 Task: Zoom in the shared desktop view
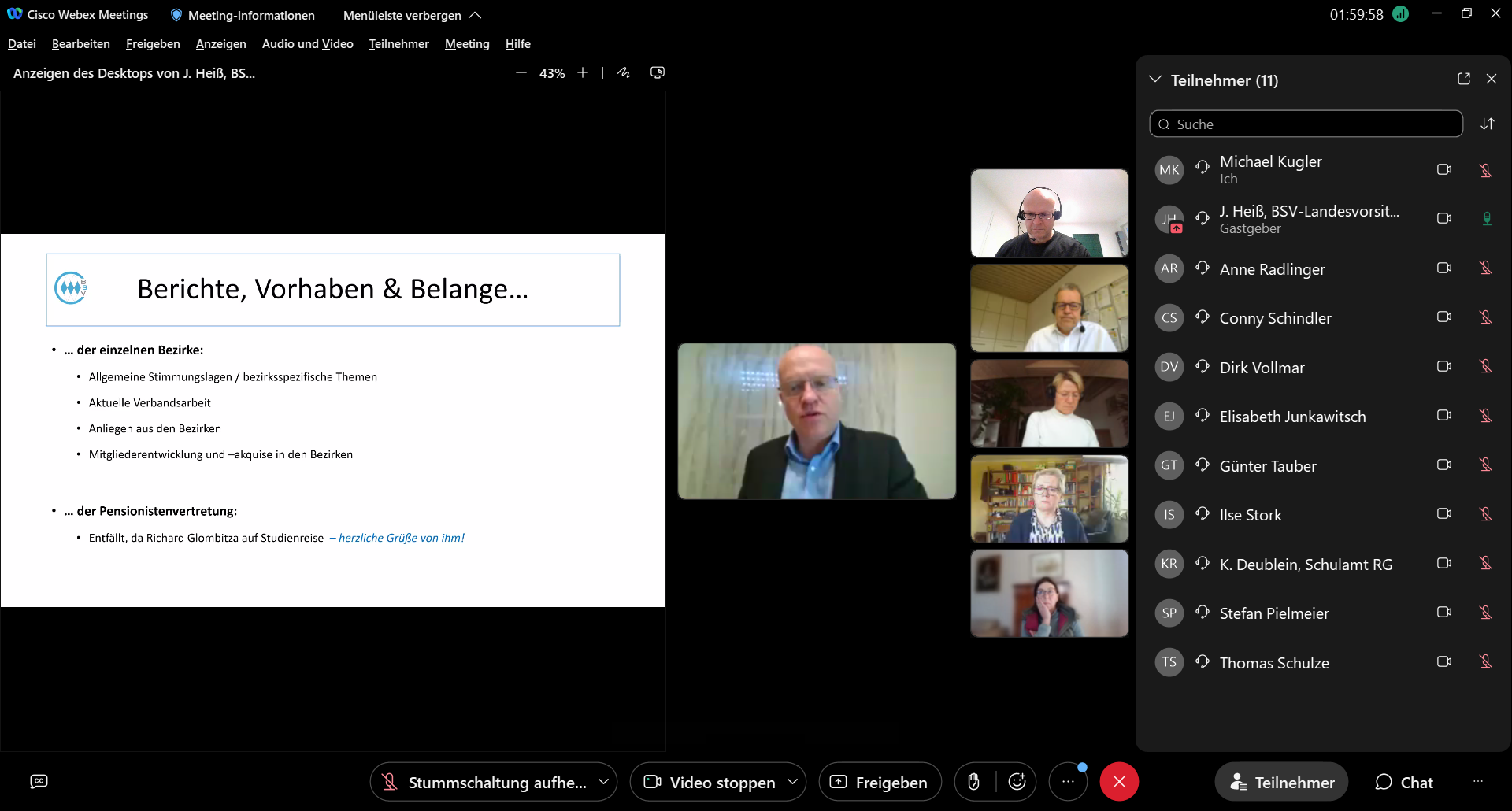583,72
